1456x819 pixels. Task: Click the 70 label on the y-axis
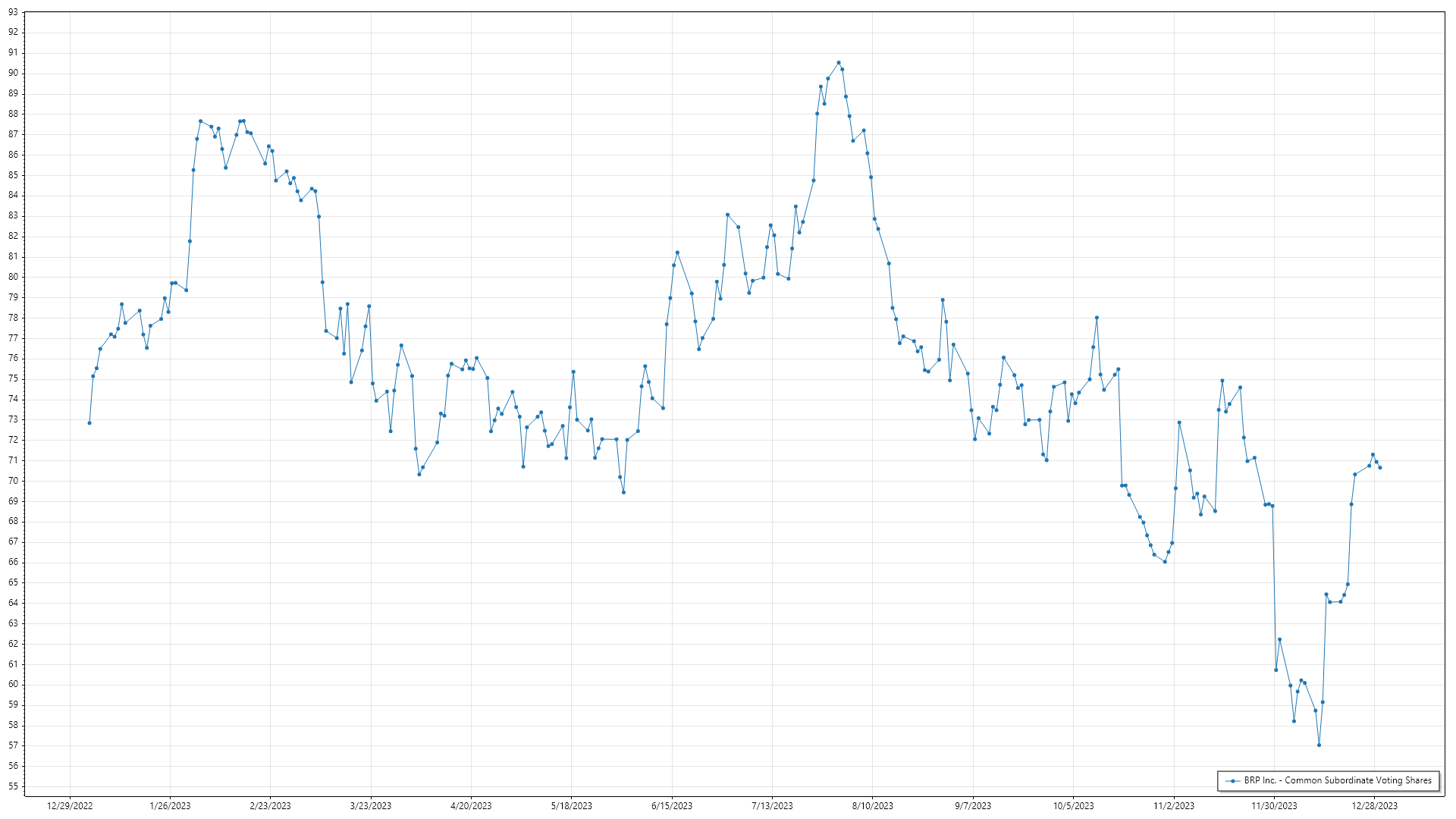tap(13, 481)
